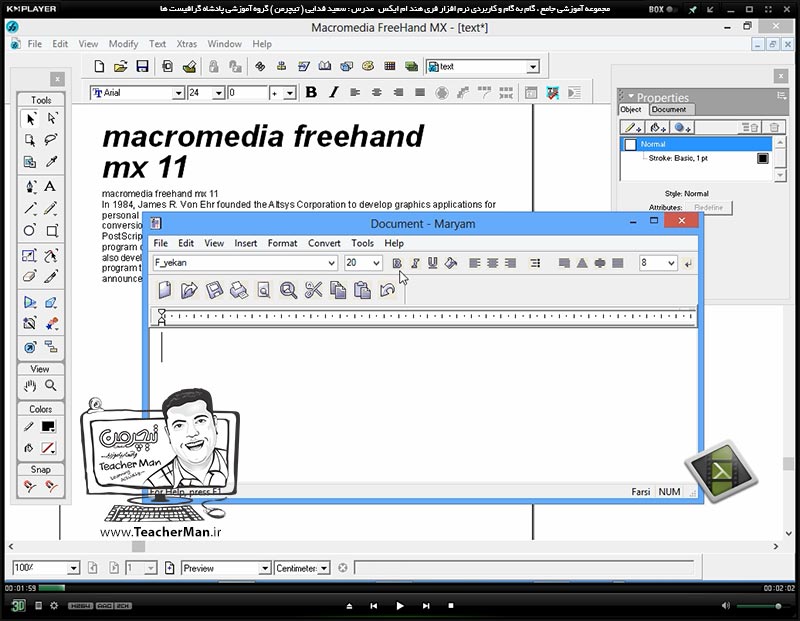Screen dimensions: 800x621
Task: Select the Rectangle tool
Action: click(x=52, y=231)
